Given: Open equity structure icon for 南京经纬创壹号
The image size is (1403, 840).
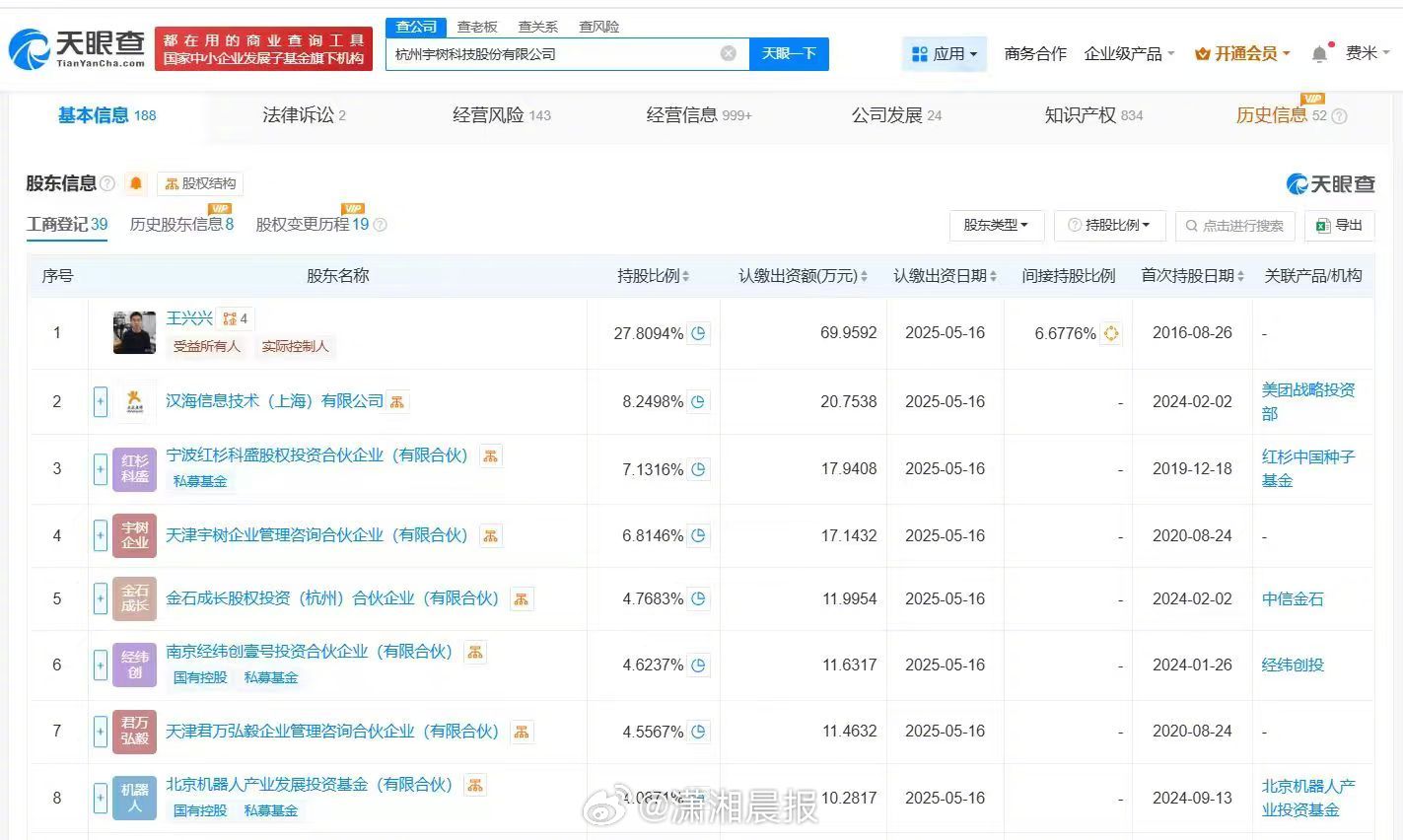Looking at the screenshot, I should coord(475,652).
